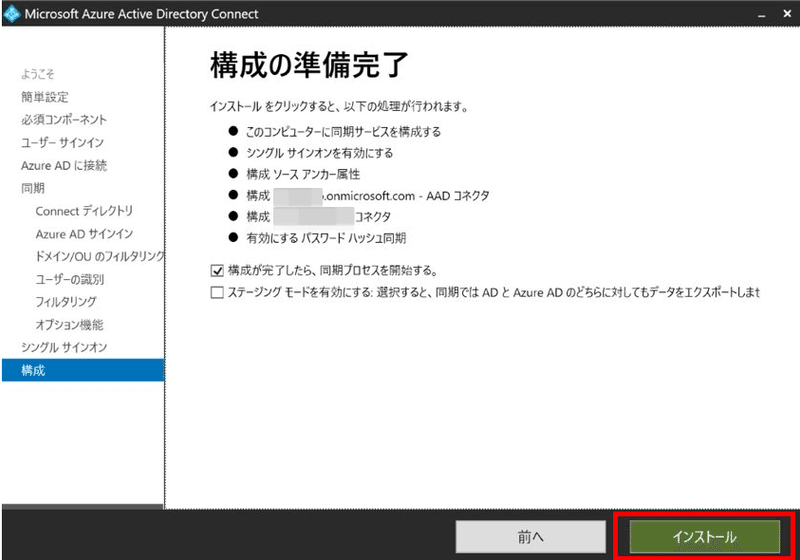Go to Azure AD に接続 step

[64, 165]
